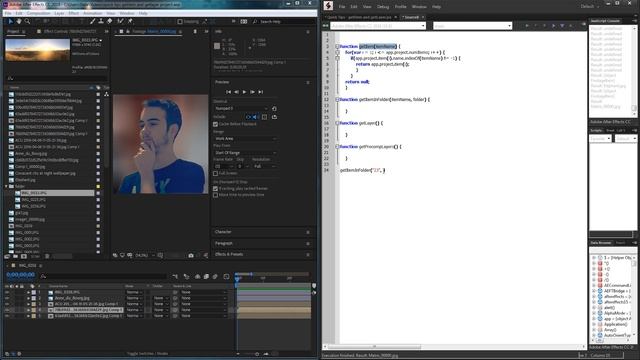Open the Animation menu in After Effects

pyautogui.click(x=93, y=13)
